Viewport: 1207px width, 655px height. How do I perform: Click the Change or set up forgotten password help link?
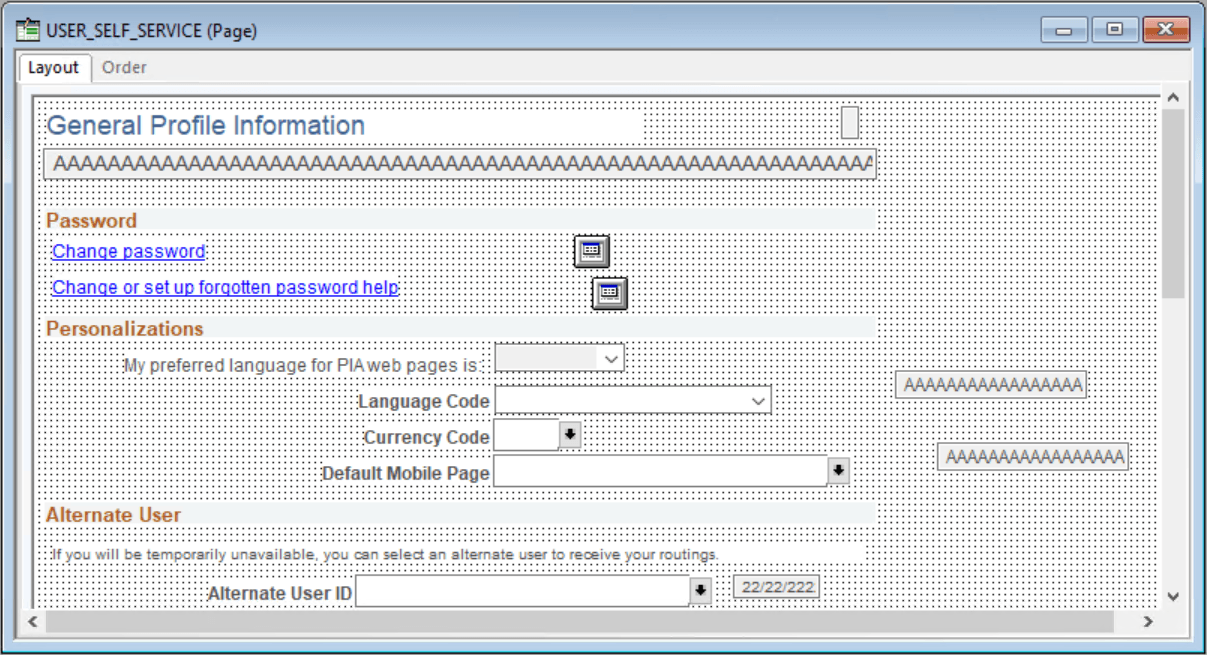(224, 287)
